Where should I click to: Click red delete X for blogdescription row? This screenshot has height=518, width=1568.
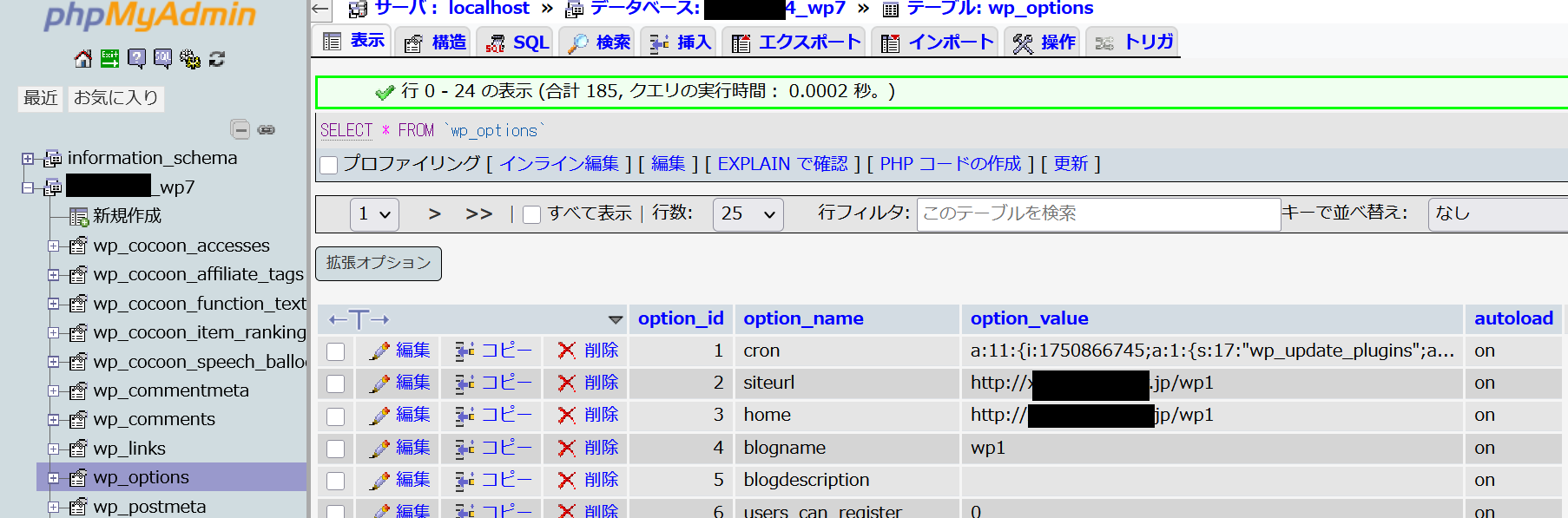pyautogui.click(x=567, y=480)
